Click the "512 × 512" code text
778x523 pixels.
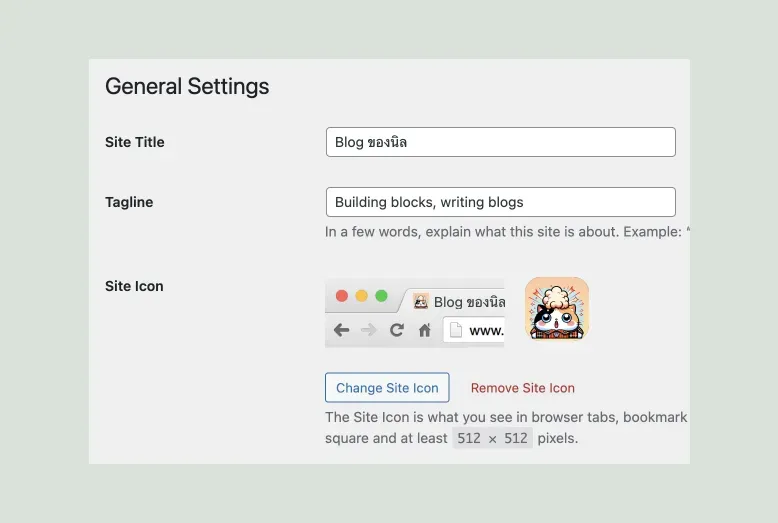492,438
